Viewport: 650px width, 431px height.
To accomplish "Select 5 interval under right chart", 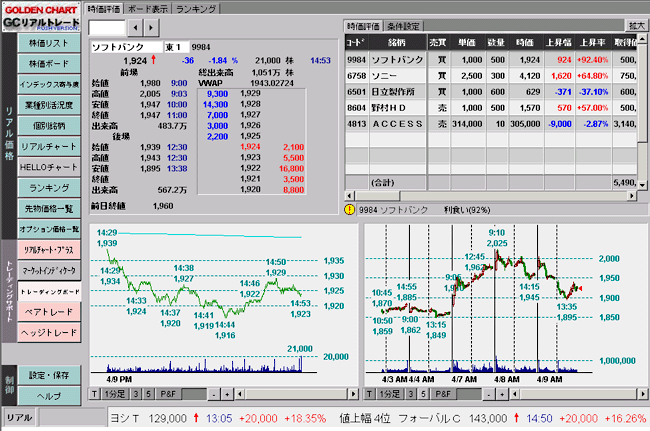I will point(423,394).
